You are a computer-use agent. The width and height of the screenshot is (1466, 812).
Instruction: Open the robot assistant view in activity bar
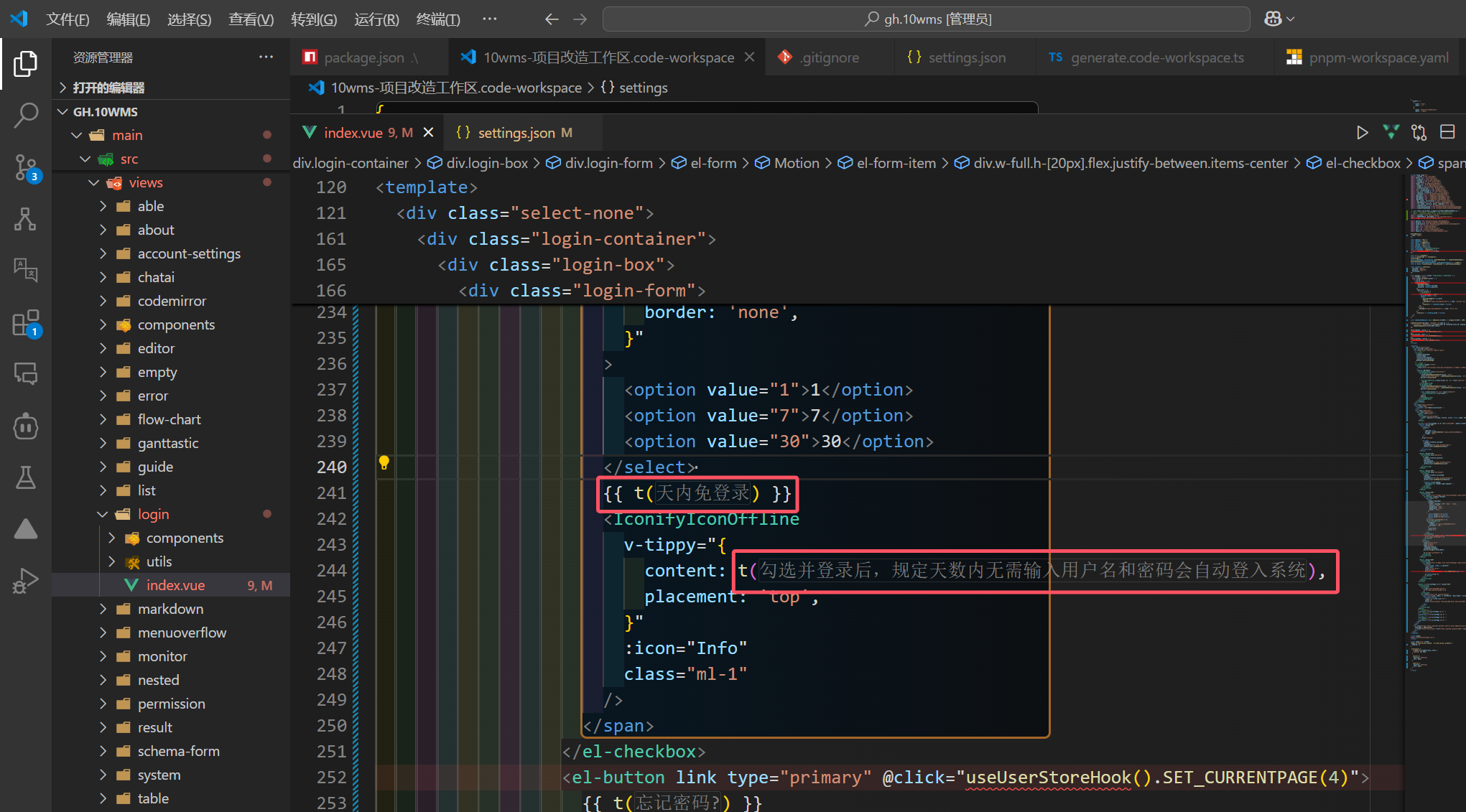(26, 426)
